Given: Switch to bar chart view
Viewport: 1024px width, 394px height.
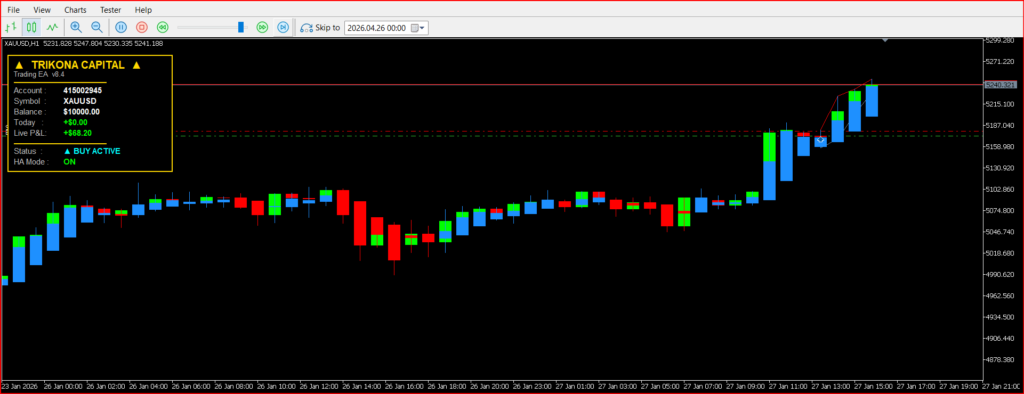Looking at the screenshot, I should coord(10,27).
